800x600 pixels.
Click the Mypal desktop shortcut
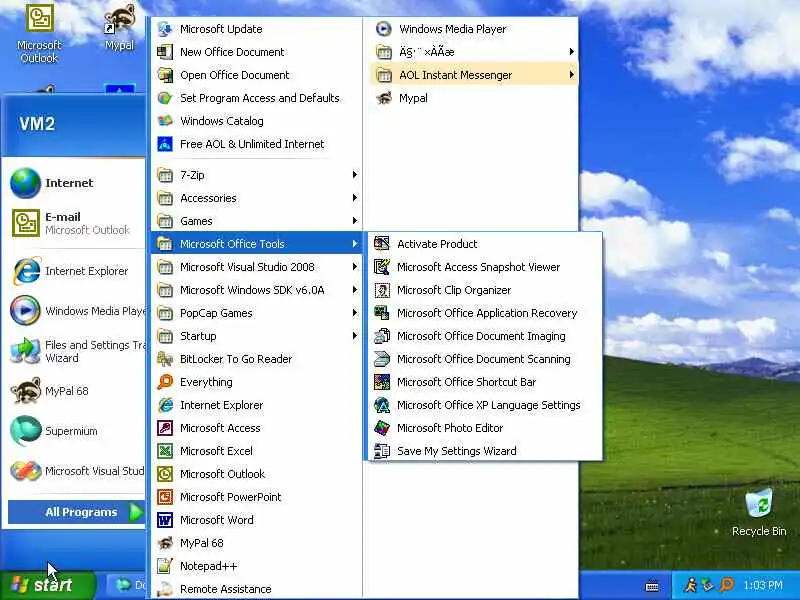coord(119,27)
